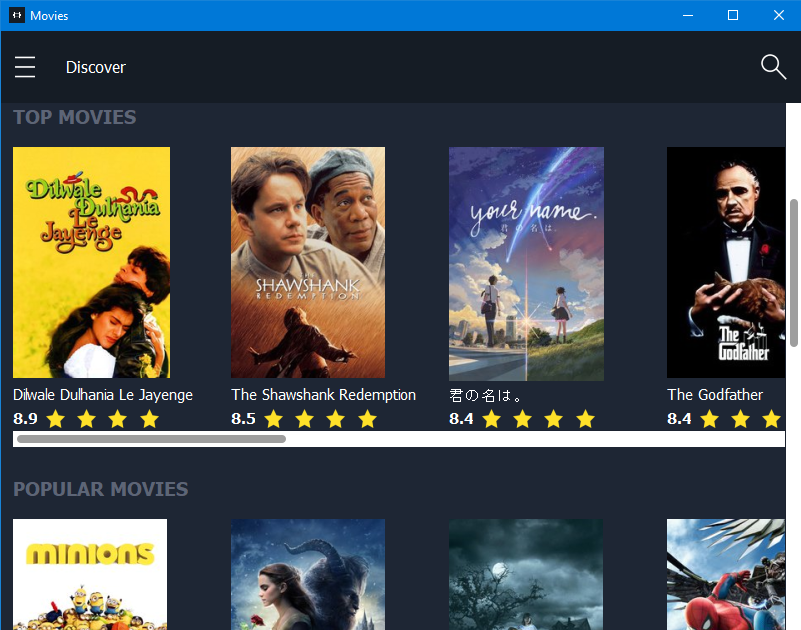This screenshot has width=801, height=630.
Task: Click the TOP MOVIES section heading
Action: tap(75, 117)
